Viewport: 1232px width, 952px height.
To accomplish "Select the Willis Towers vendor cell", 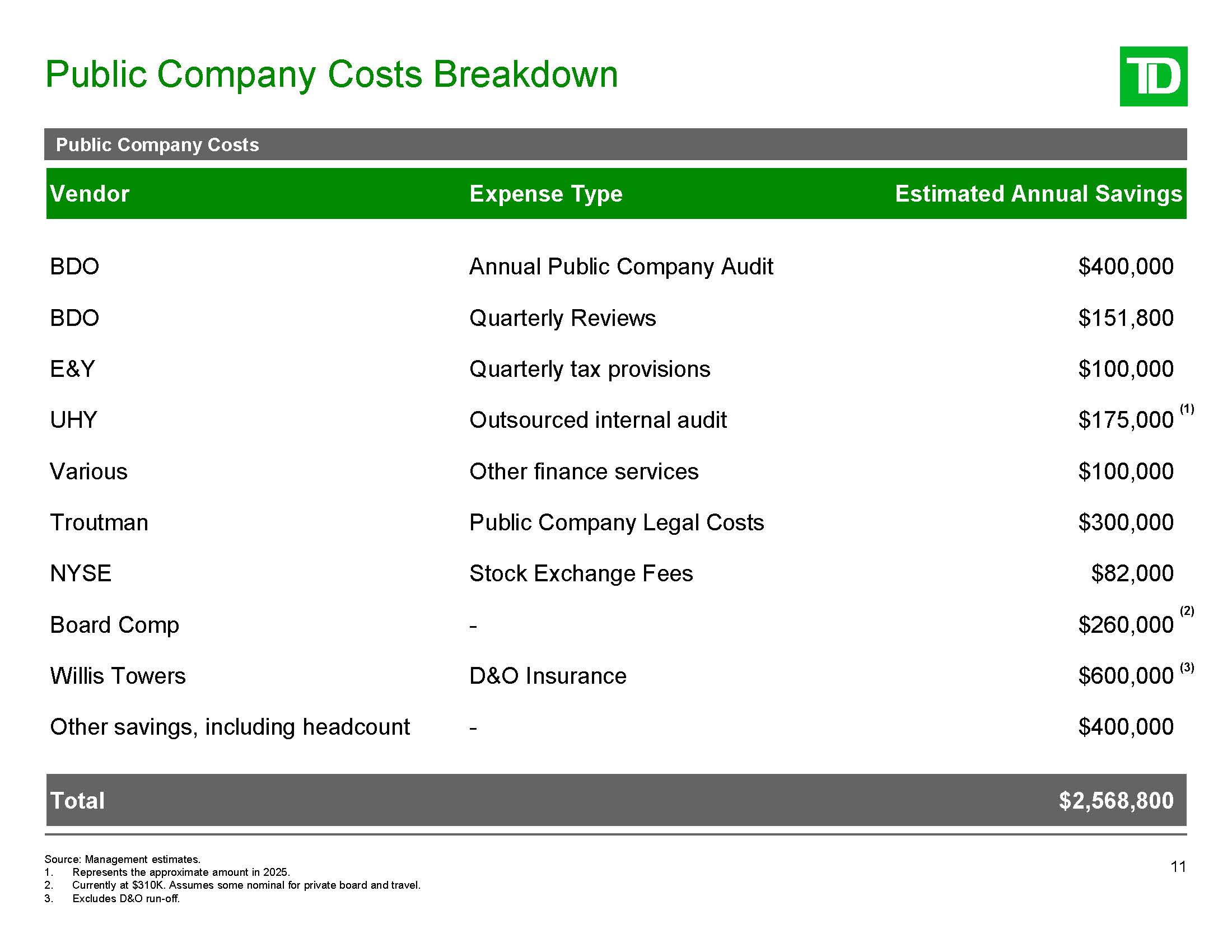I will tap(118, 676).
